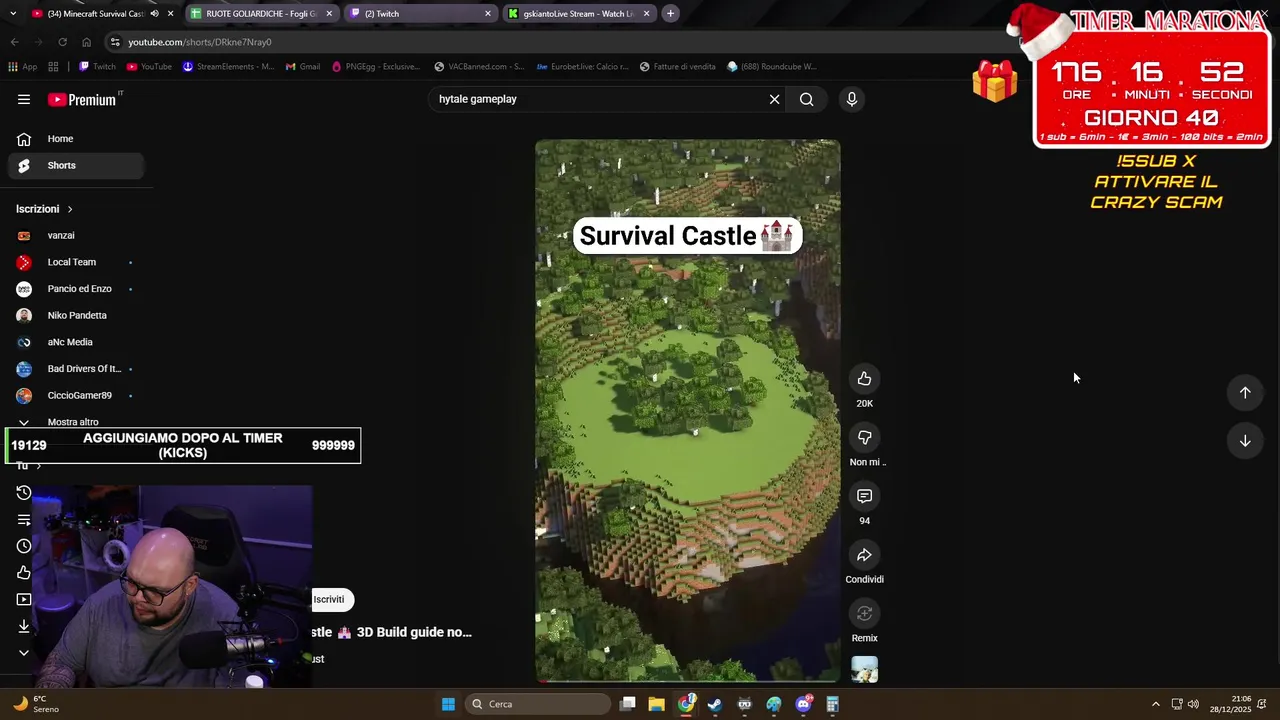The image size is (1280, 720).
Task: Go to the YouTube Premium logo home
Action: 82,99
